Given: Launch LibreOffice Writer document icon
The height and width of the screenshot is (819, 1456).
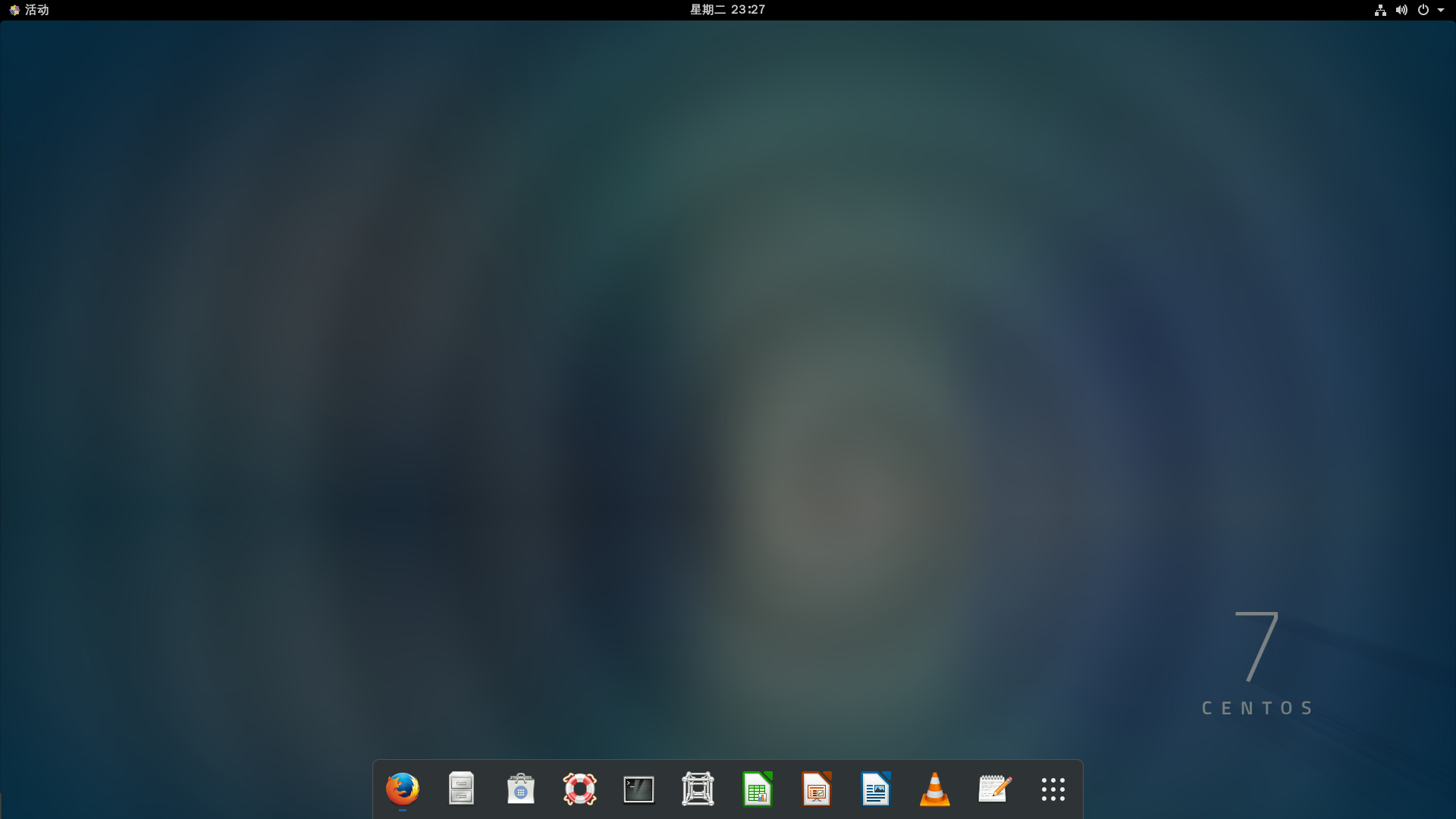Looking at the screenshot, I should [x=875, y=789].
